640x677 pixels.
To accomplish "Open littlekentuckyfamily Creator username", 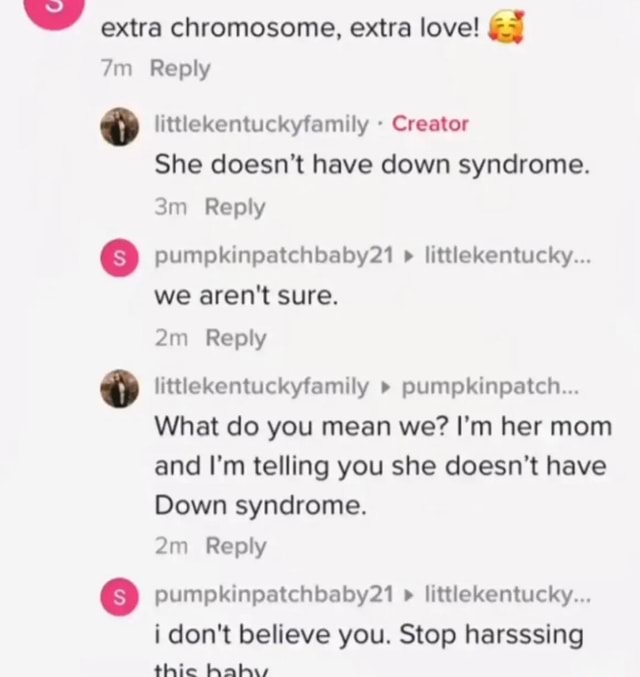I will (262, 124).
